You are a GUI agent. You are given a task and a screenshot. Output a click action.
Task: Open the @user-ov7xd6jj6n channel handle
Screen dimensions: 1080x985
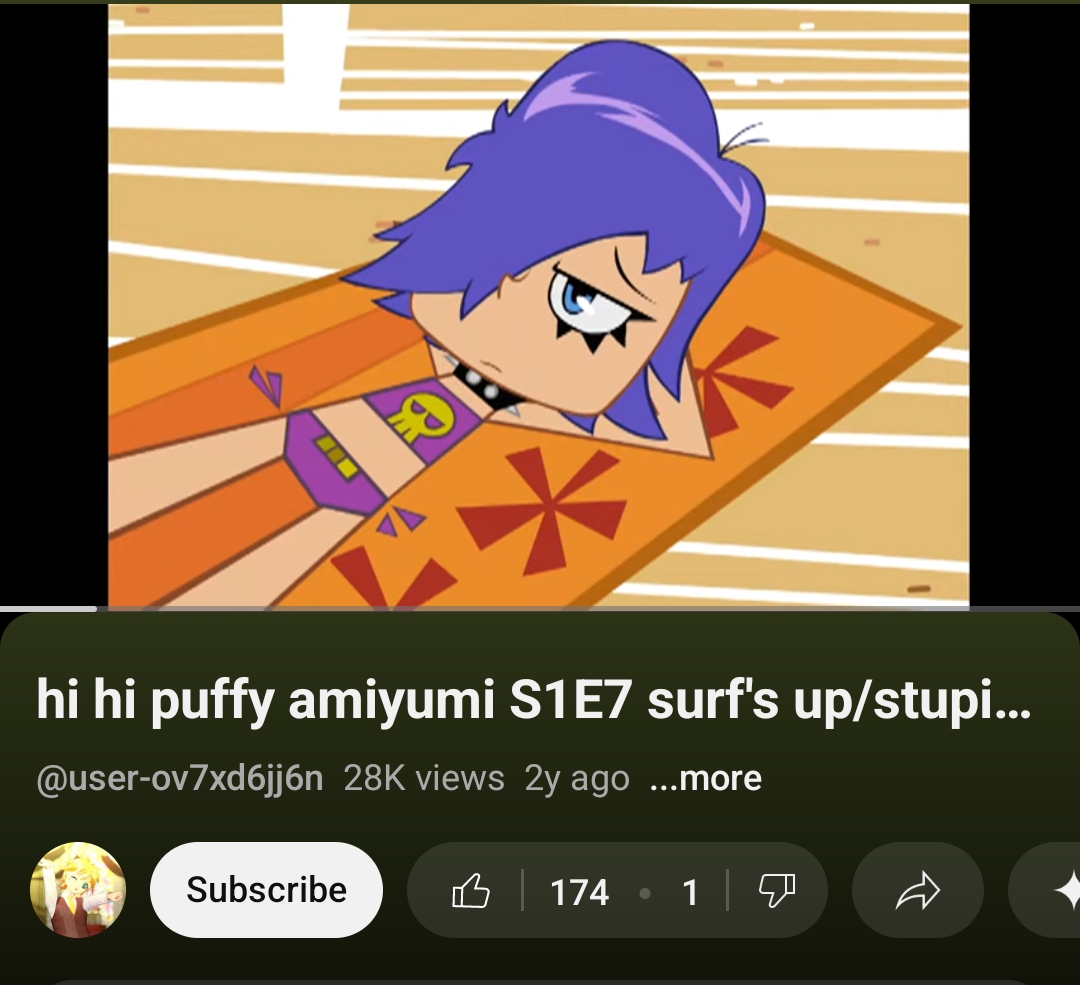click(x=180, y=778)
